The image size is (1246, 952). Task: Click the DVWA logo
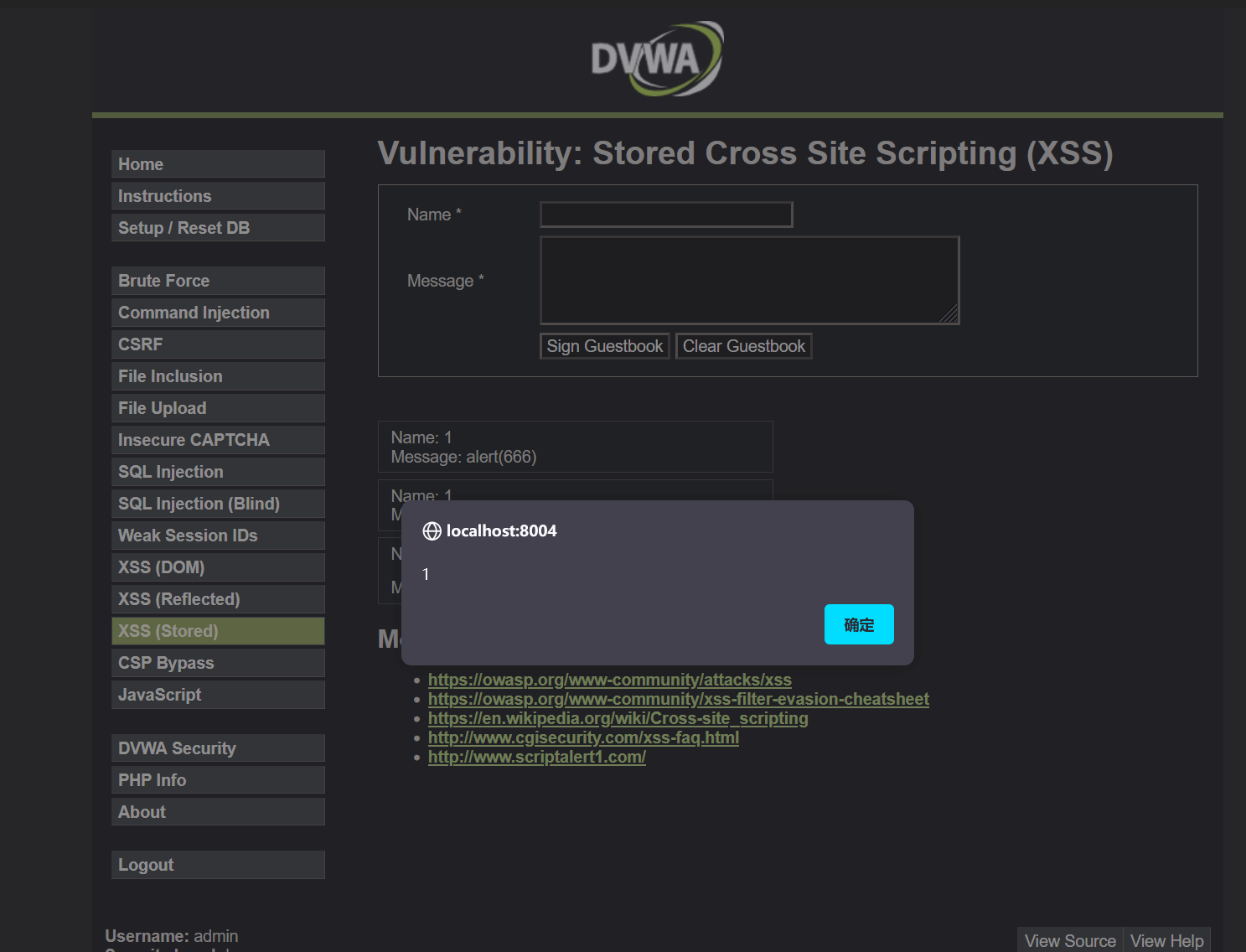(657, 58)
